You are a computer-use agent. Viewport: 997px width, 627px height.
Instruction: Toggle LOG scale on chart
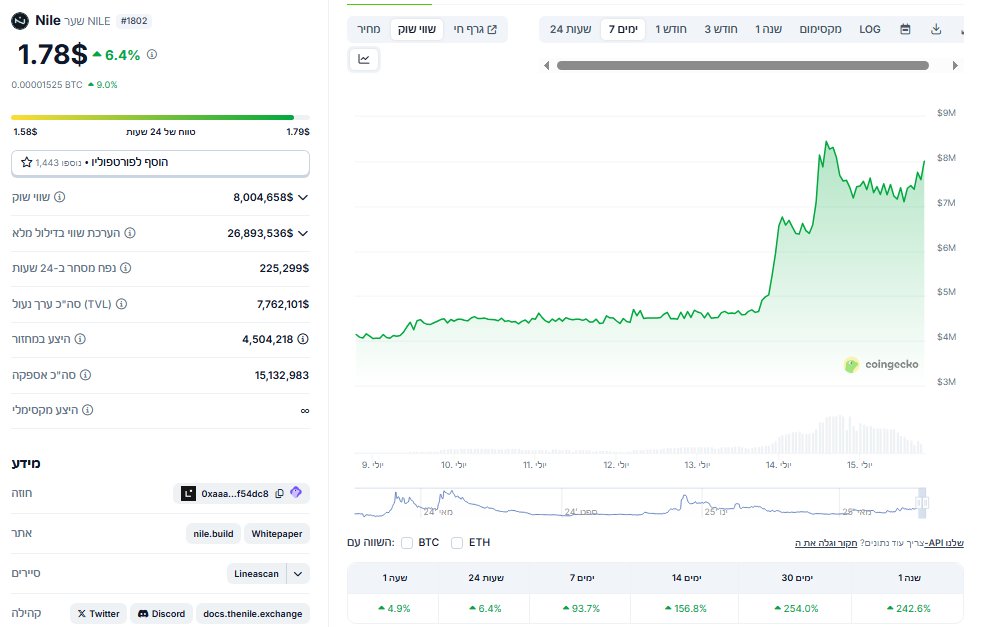[870, 29]
